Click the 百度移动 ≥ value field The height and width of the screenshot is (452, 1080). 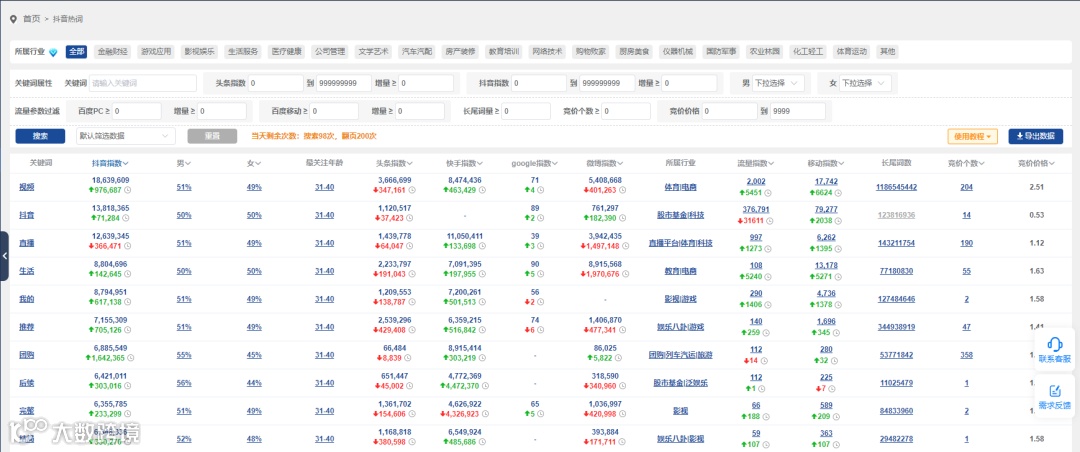pyautogui.click(x=334, y=111)
